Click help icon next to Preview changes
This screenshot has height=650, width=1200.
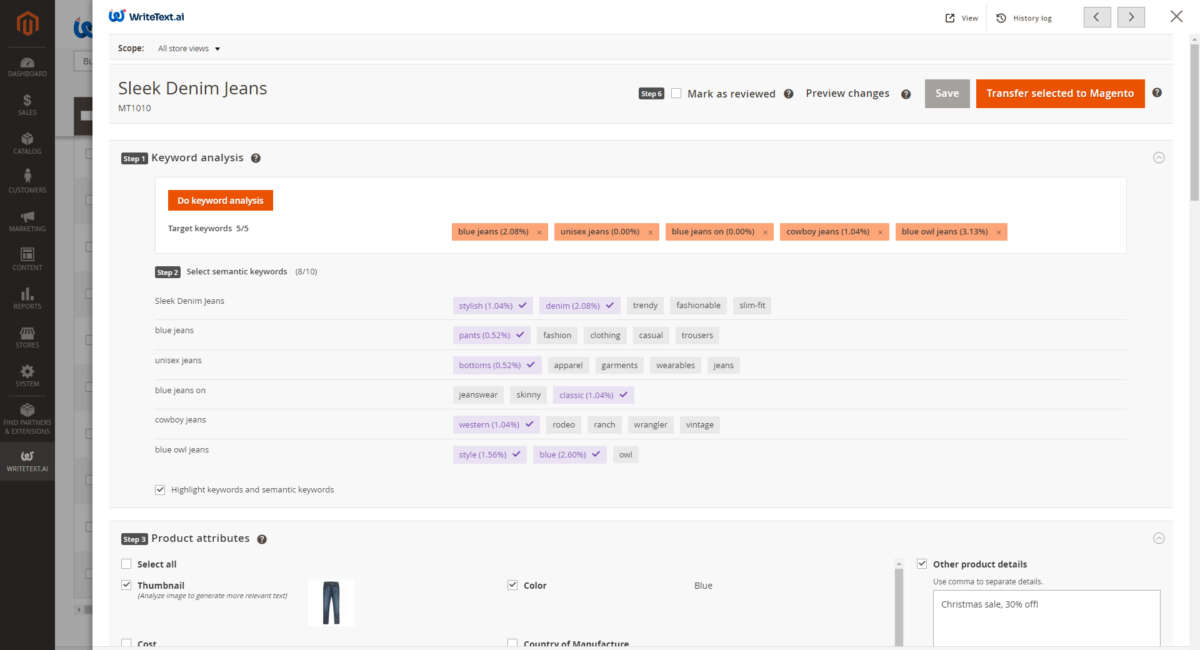906,94
